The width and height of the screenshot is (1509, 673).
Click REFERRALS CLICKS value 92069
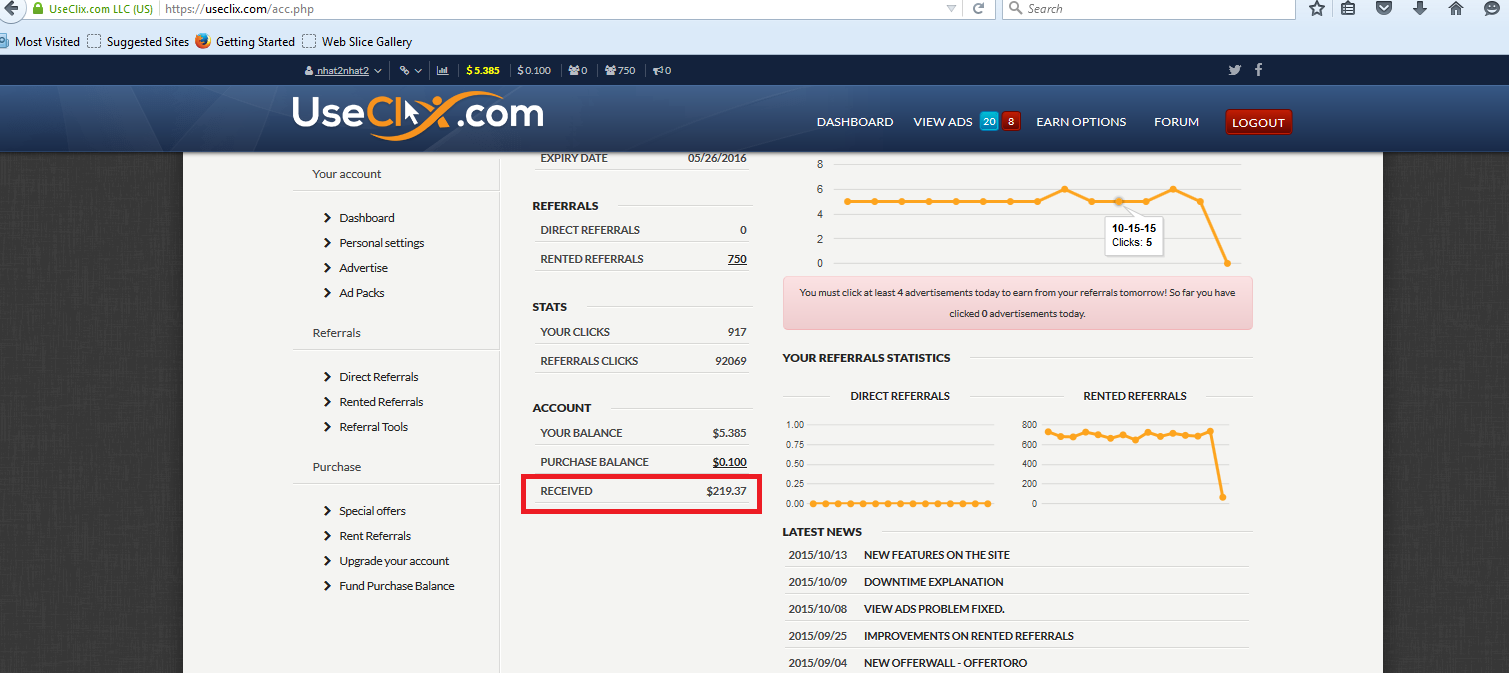click(x=730, y=361)
